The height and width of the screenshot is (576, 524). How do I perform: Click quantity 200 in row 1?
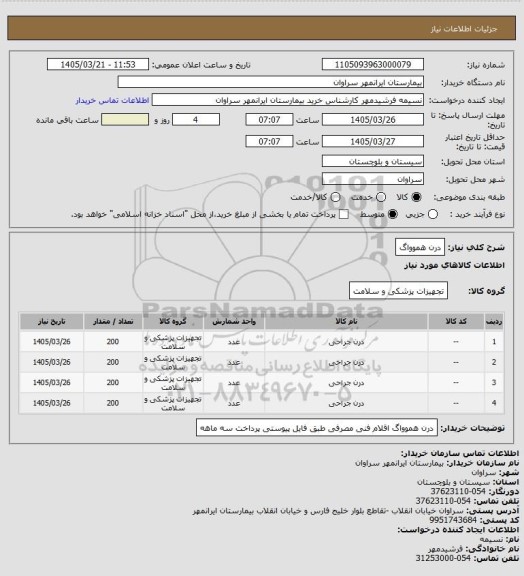click(113, 342)
